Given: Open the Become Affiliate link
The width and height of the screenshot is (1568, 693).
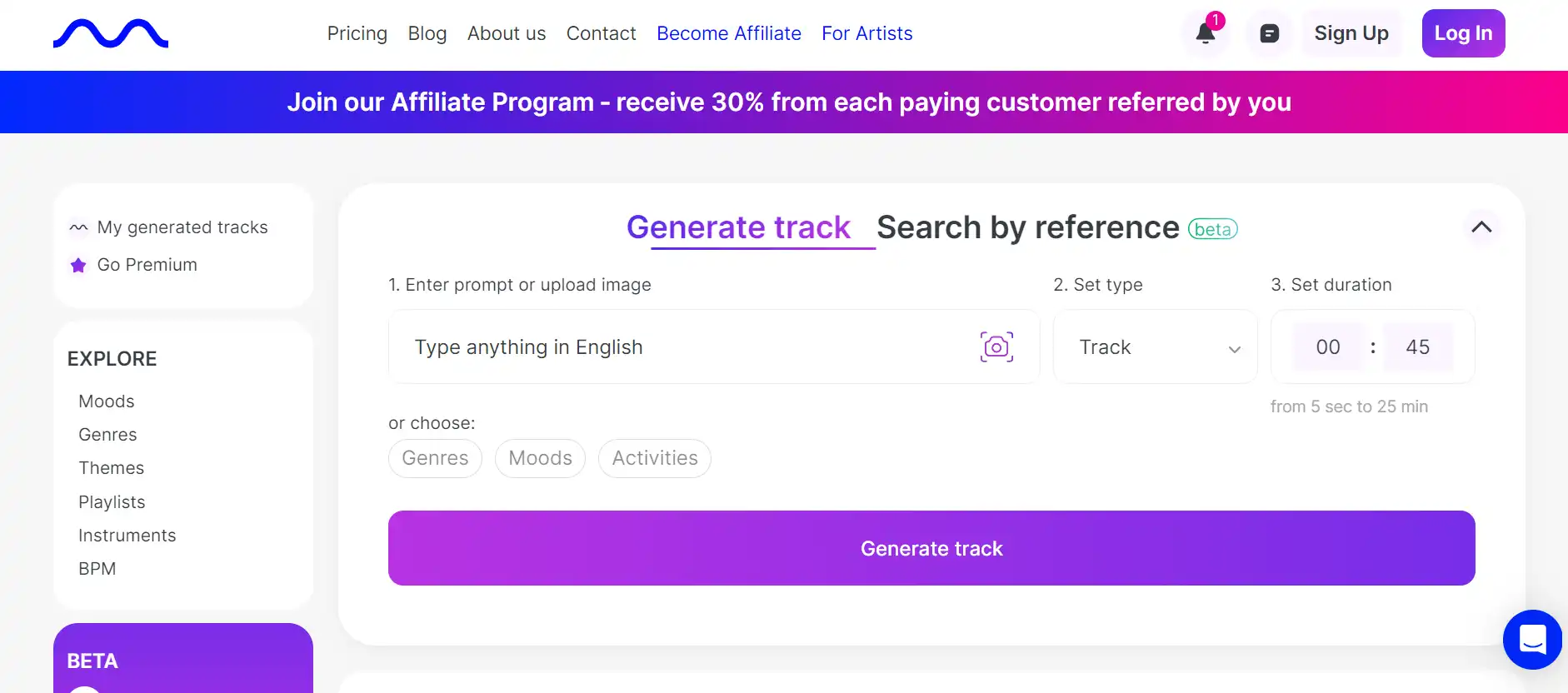Looking at the screenshot, I should pyautogui.click(x=728, y=34).
